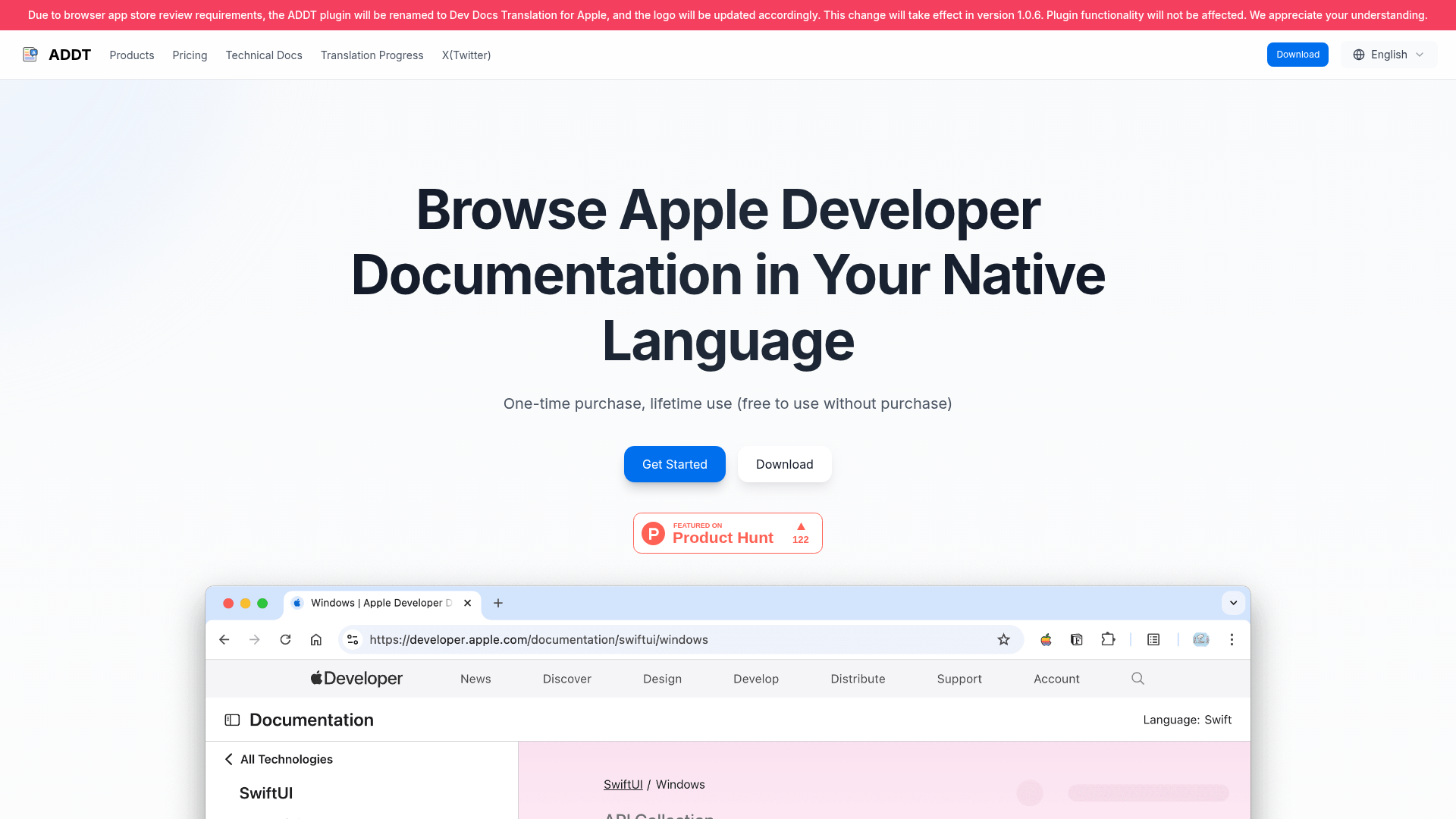Image resolution: width=1456 pixels, height=819 pixels.
Task: Click the browser back arrow
Action: pyautogui.click(x=224, y=640)
